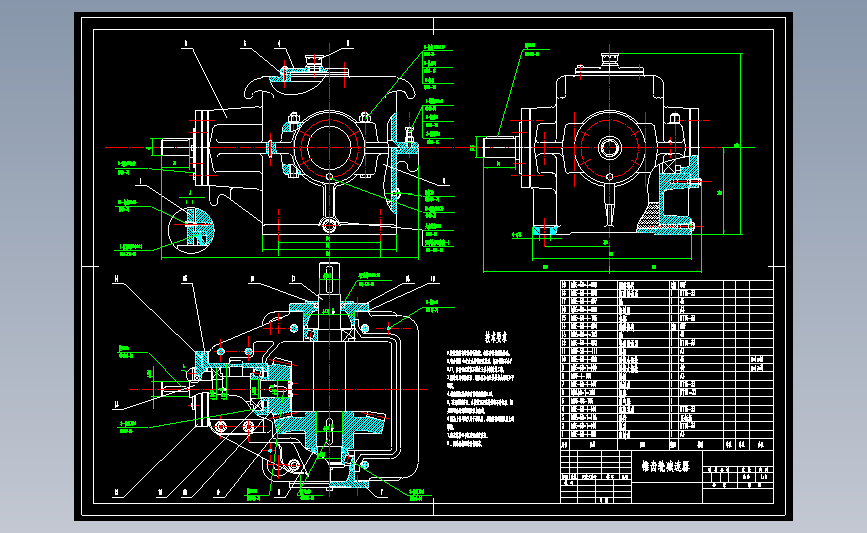The width and height of the screenshot is (867, 533).
Task: Click the circular detail view with cyan hatching
Action: 191,230
